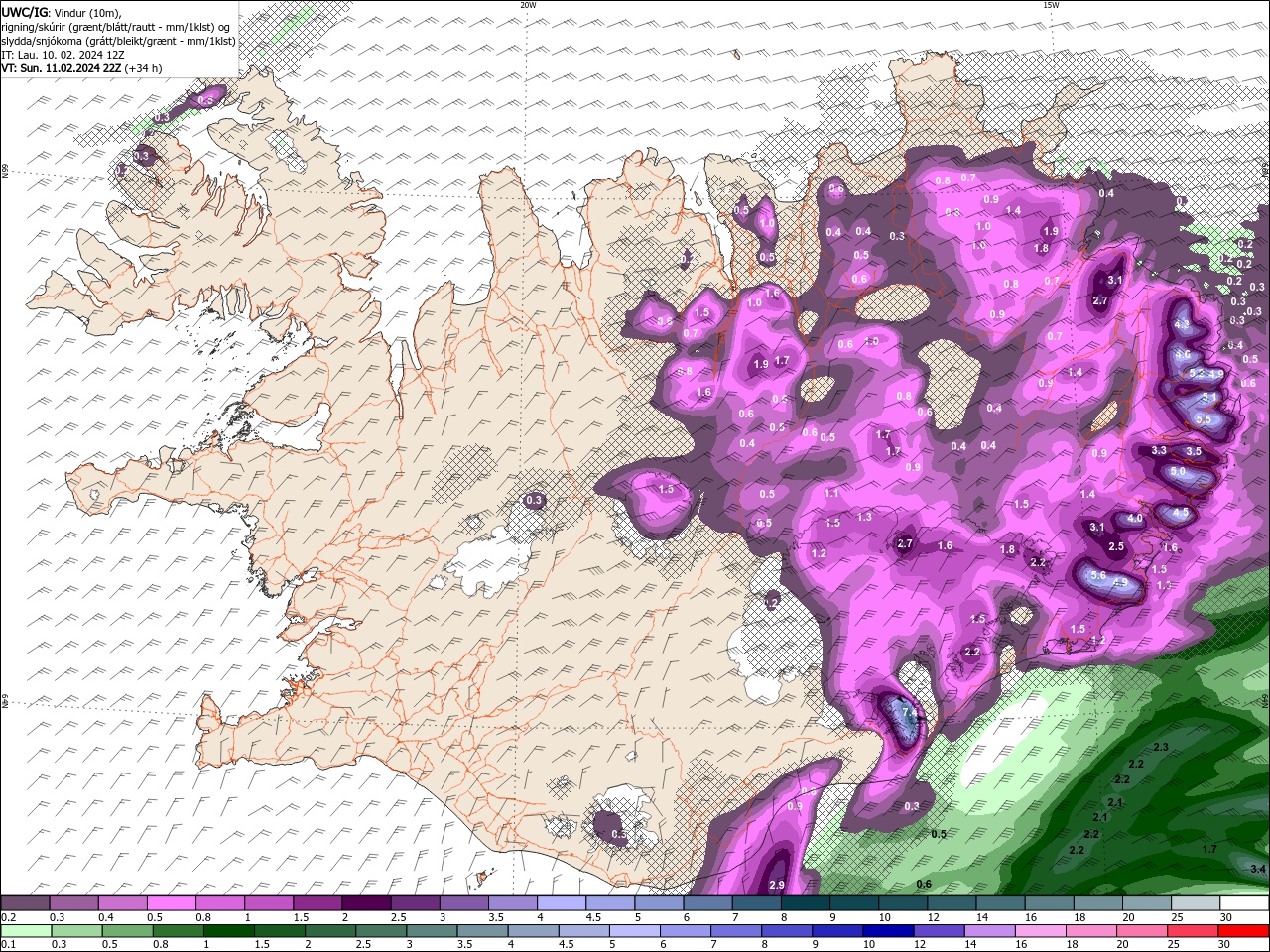Click the '15W' longitude label
Screen dimensions: 1270x952
[x=1051, y=4]
